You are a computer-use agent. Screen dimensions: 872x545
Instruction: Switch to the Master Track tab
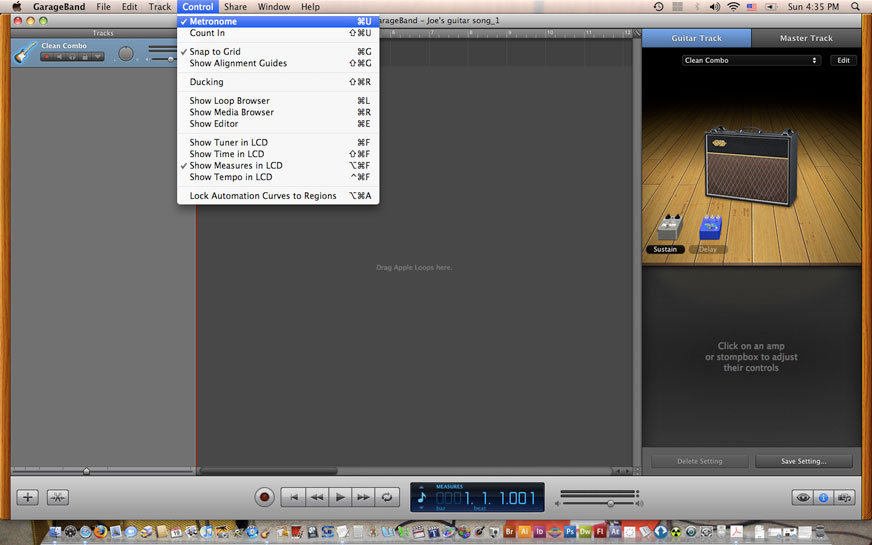(806, 38)
